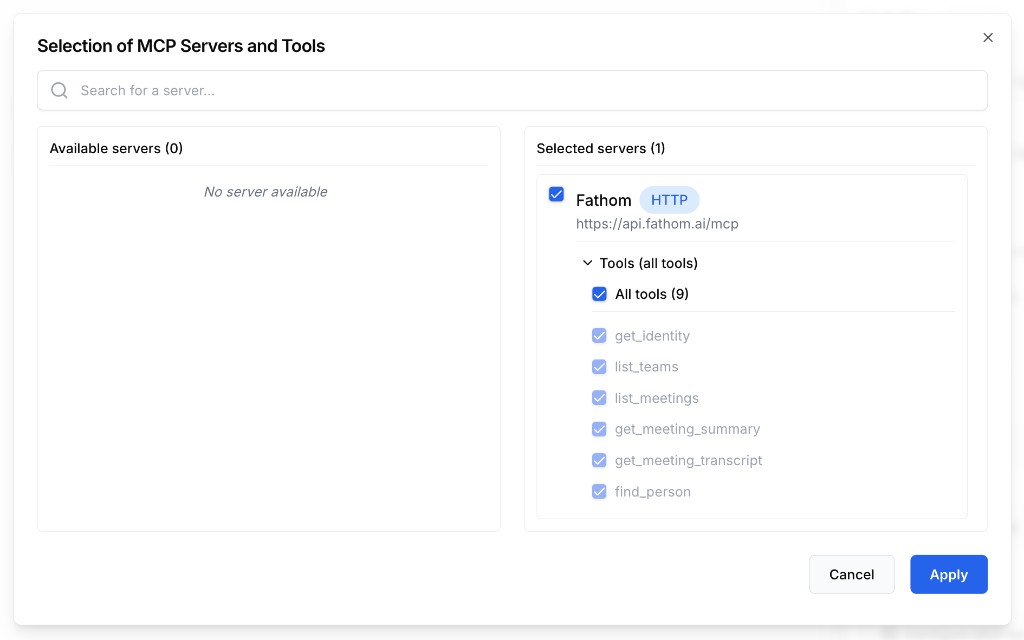Screen dimensions: 1024x640
Task: Click the Fathom server name
Action: pos(603,200)
